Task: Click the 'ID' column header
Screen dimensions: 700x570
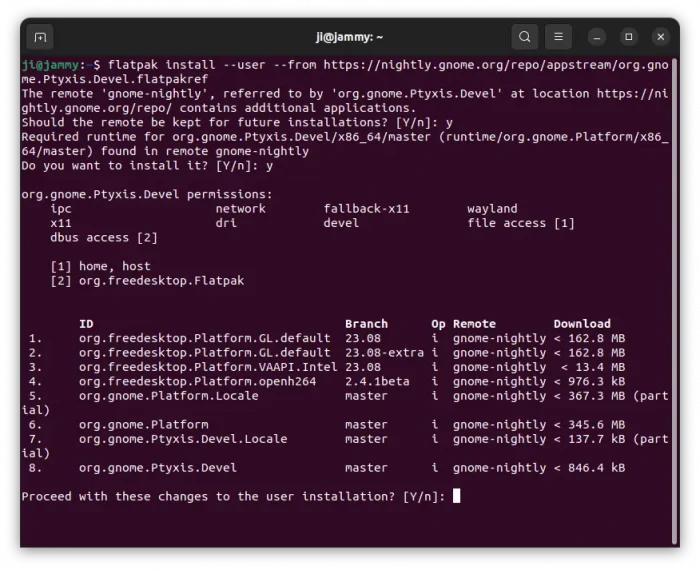Action: coord(86,324)
